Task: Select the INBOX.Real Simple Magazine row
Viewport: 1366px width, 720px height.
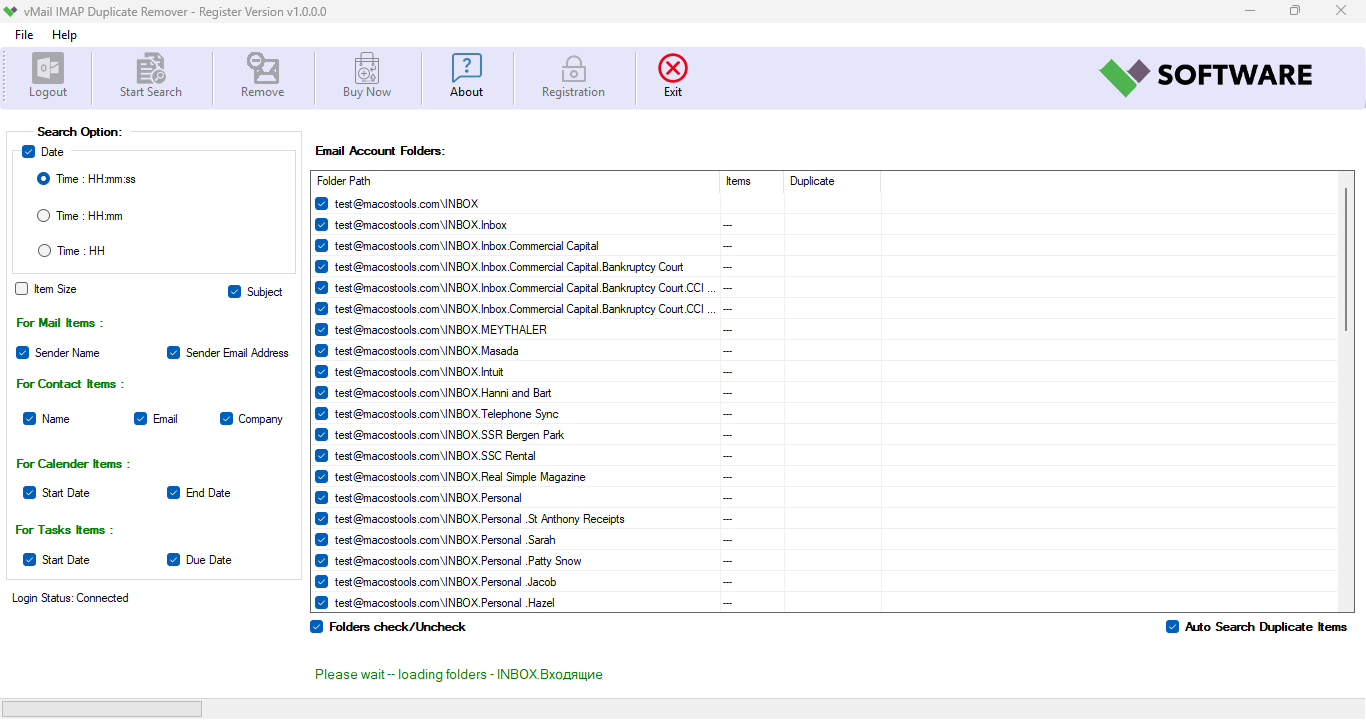Action: tap(824, 477)
